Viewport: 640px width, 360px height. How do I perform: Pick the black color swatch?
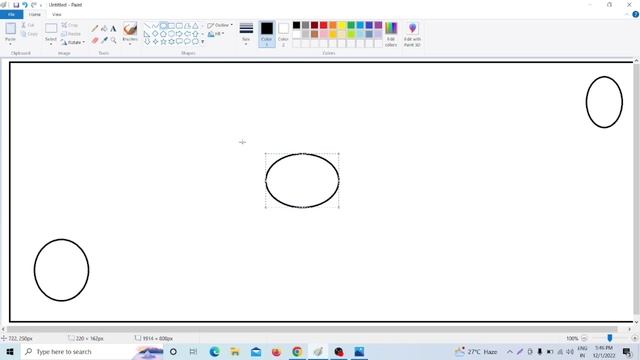pos(296,25)
